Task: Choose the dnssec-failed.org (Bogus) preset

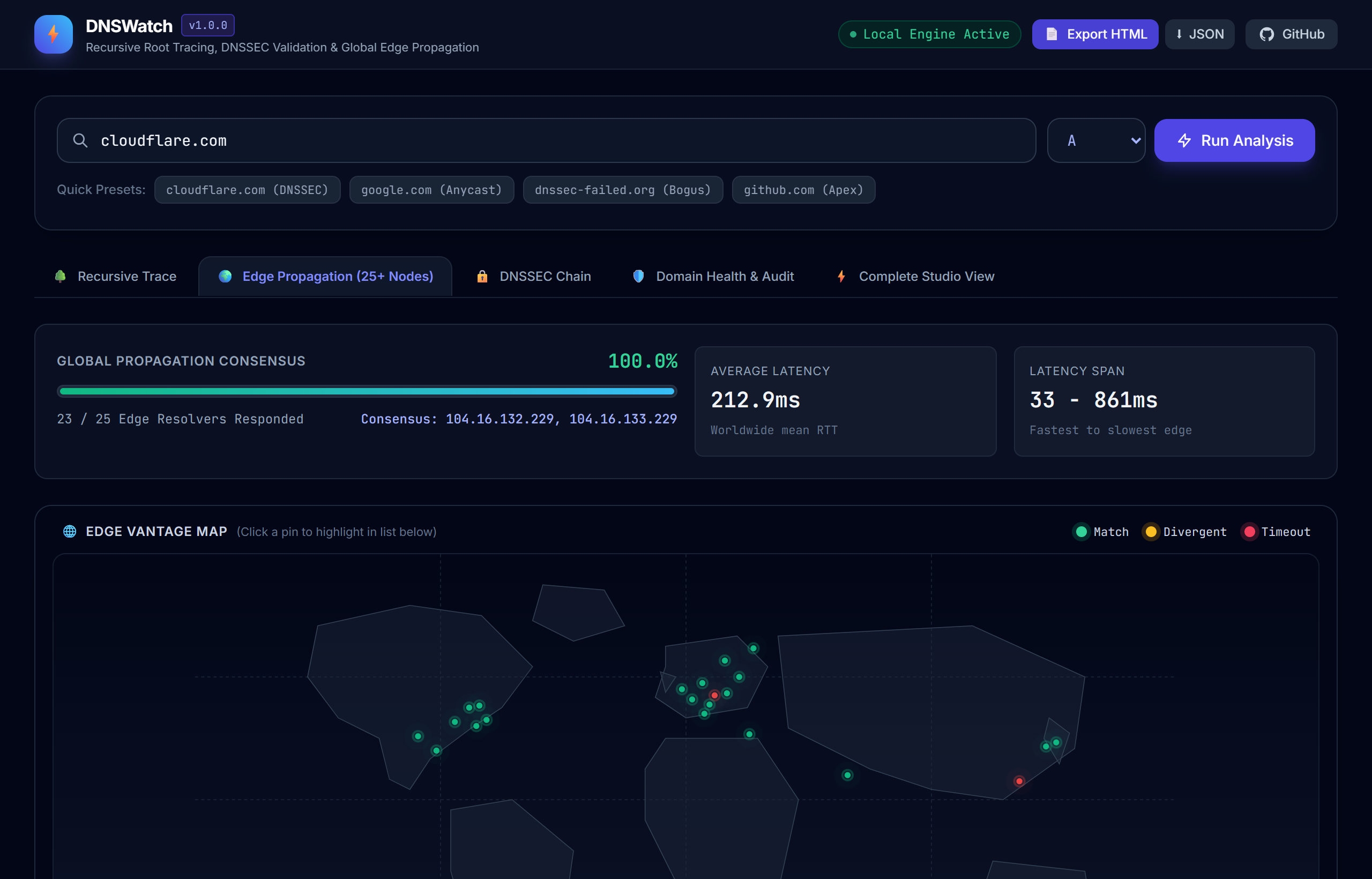Action: point(623,190)
